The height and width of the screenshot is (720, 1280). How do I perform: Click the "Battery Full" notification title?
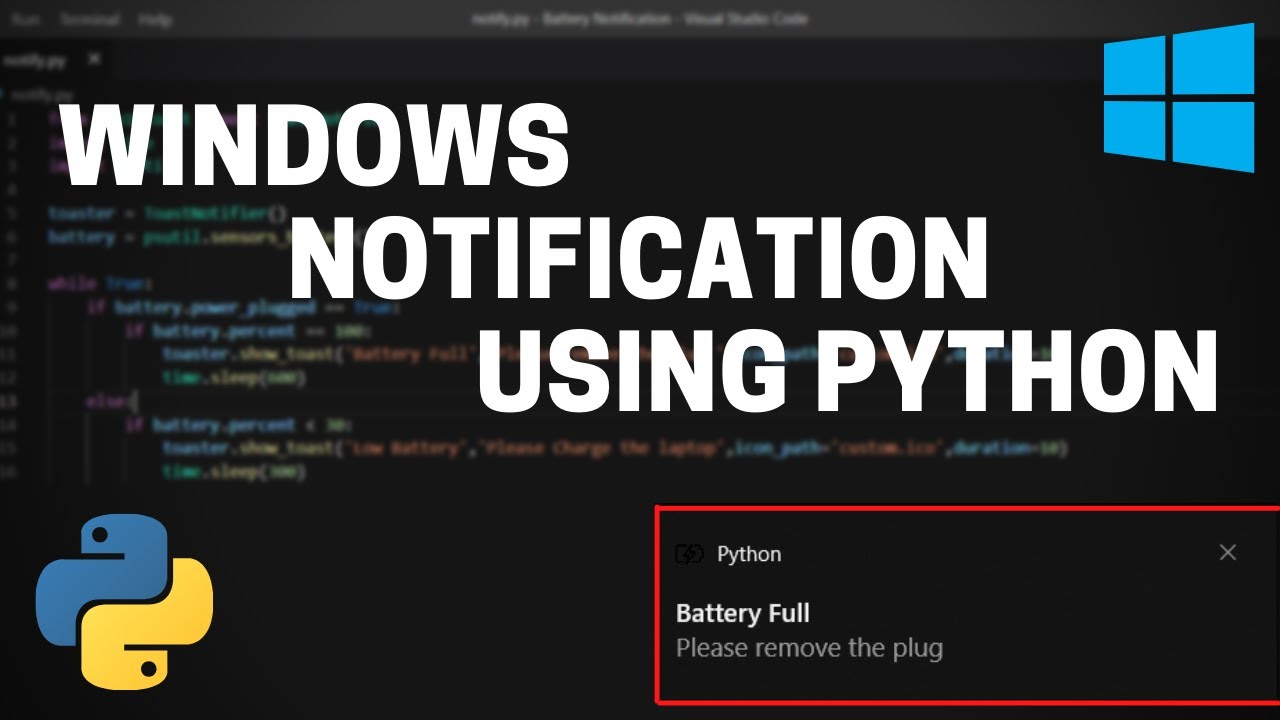[x=743, y=613]
